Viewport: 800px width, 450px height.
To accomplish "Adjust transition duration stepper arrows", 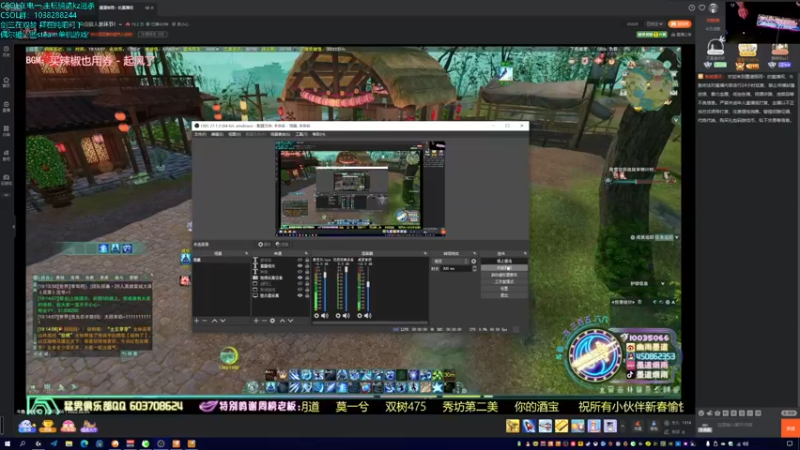I will 474,268.
